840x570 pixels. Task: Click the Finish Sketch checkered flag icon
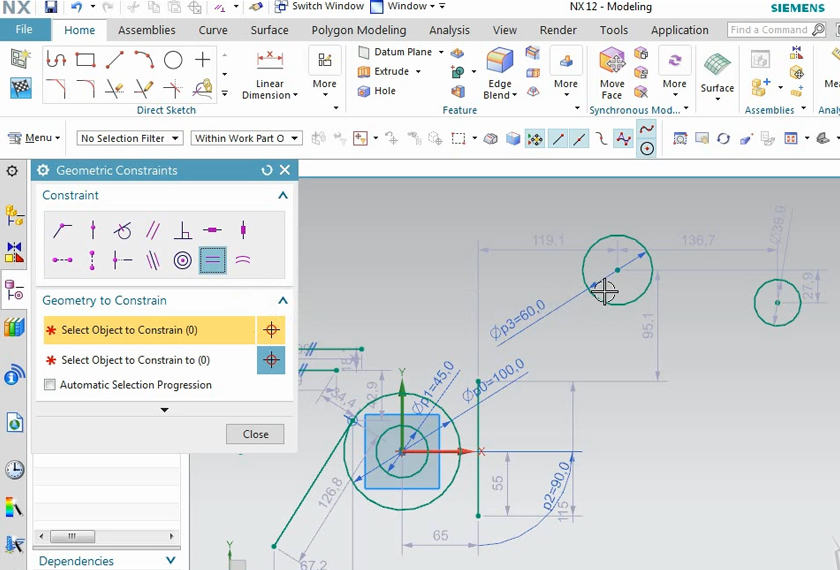tap(20, 88)
